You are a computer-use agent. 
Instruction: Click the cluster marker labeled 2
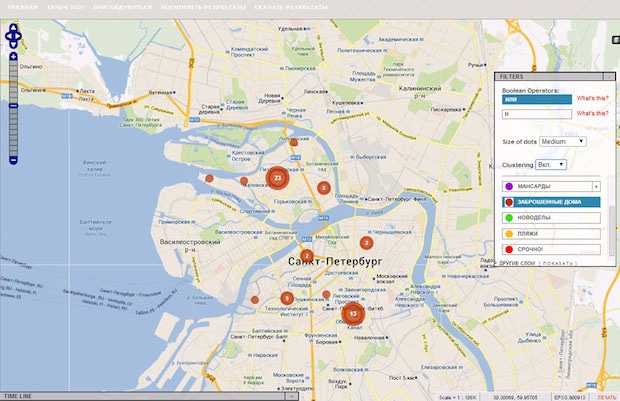[366, 242]
